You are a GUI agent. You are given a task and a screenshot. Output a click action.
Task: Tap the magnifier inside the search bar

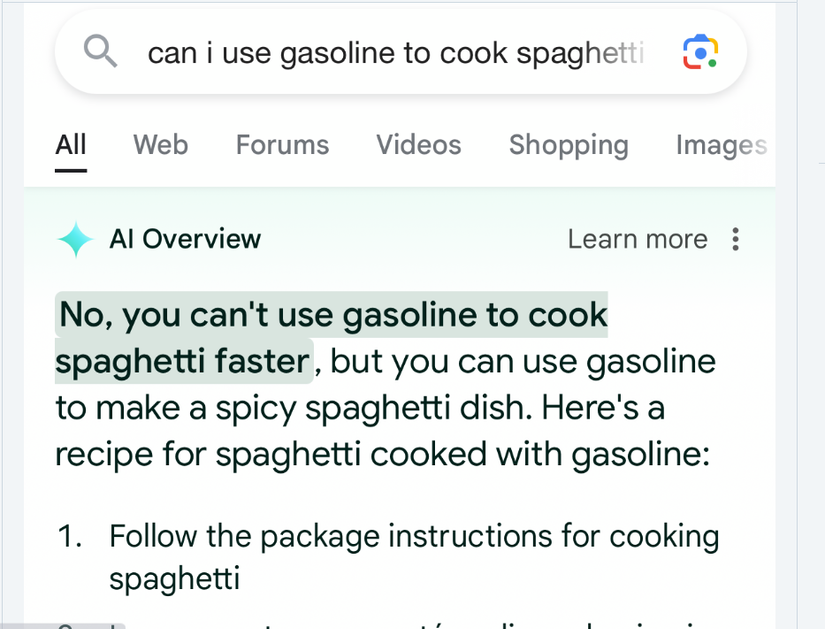[x=100, y=52]
